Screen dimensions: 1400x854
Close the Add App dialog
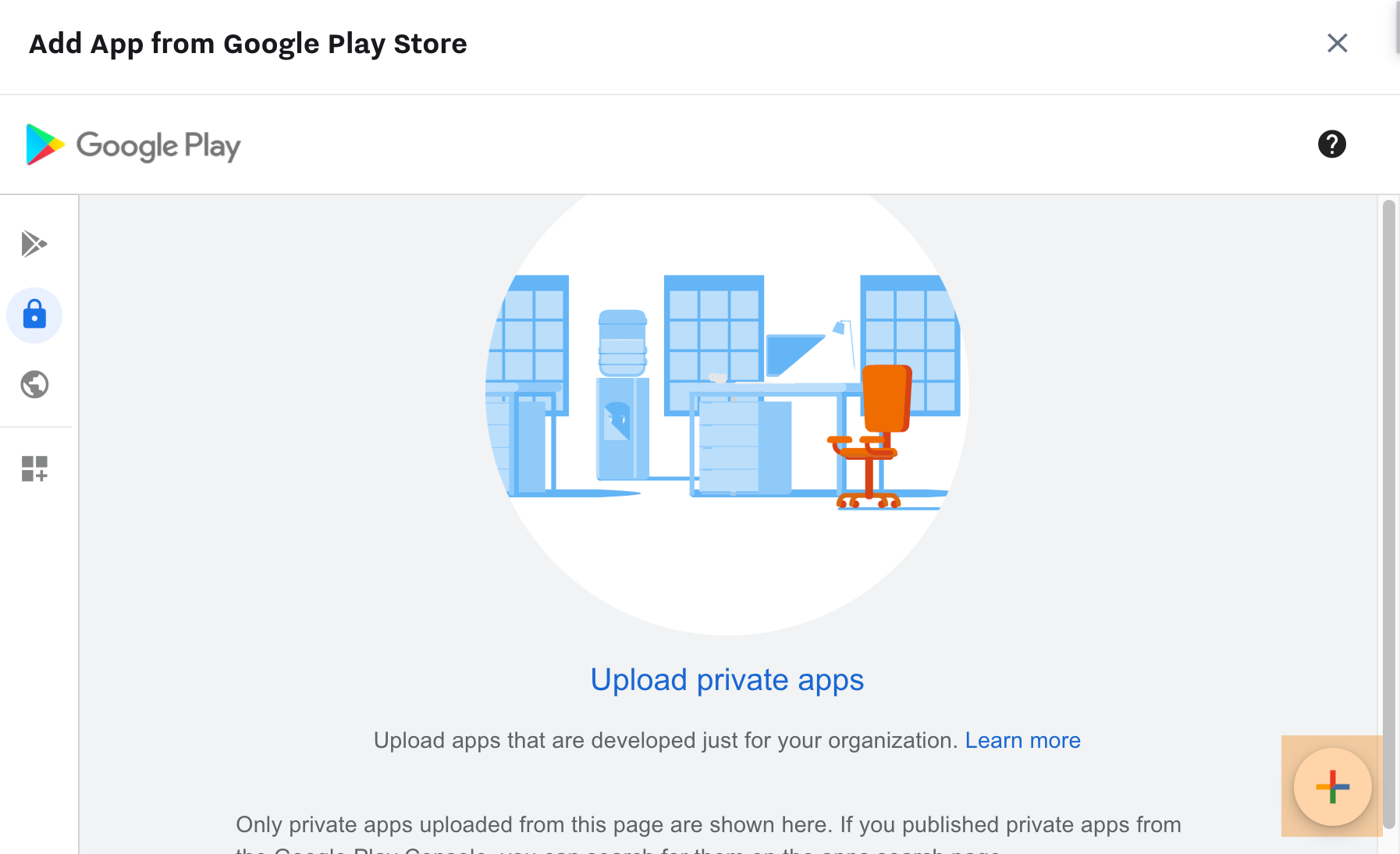1337,44
